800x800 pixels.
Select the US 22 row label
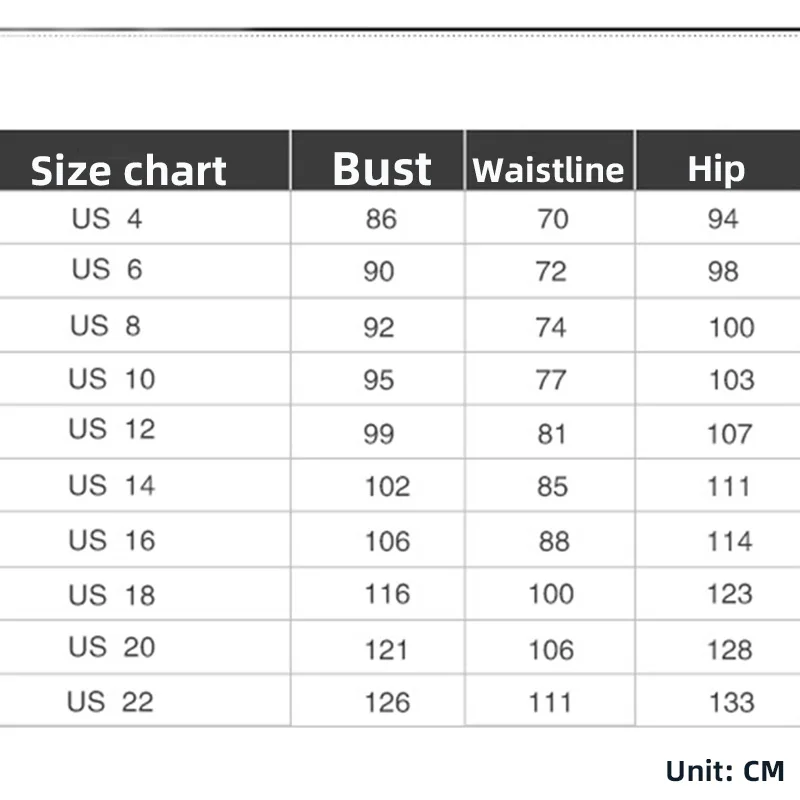[x=110, y=702]
